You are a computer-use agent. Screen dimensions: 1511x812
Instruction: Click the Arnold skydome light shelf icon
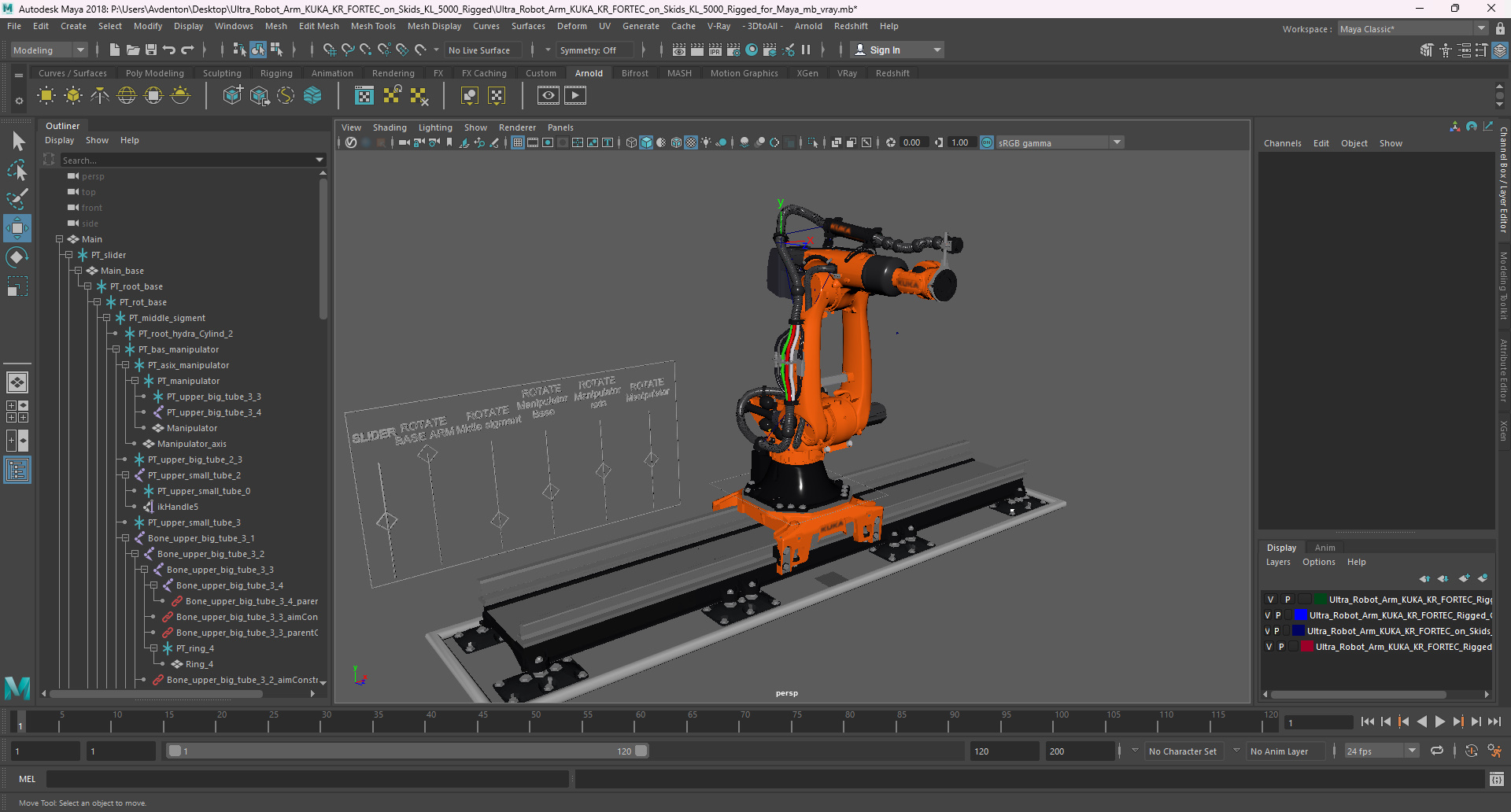click(x=127, y=96)
